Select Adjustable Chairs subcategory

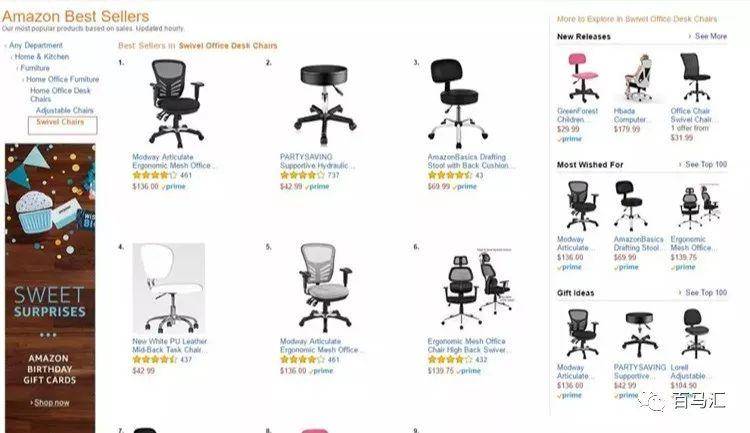coord(65,110)
